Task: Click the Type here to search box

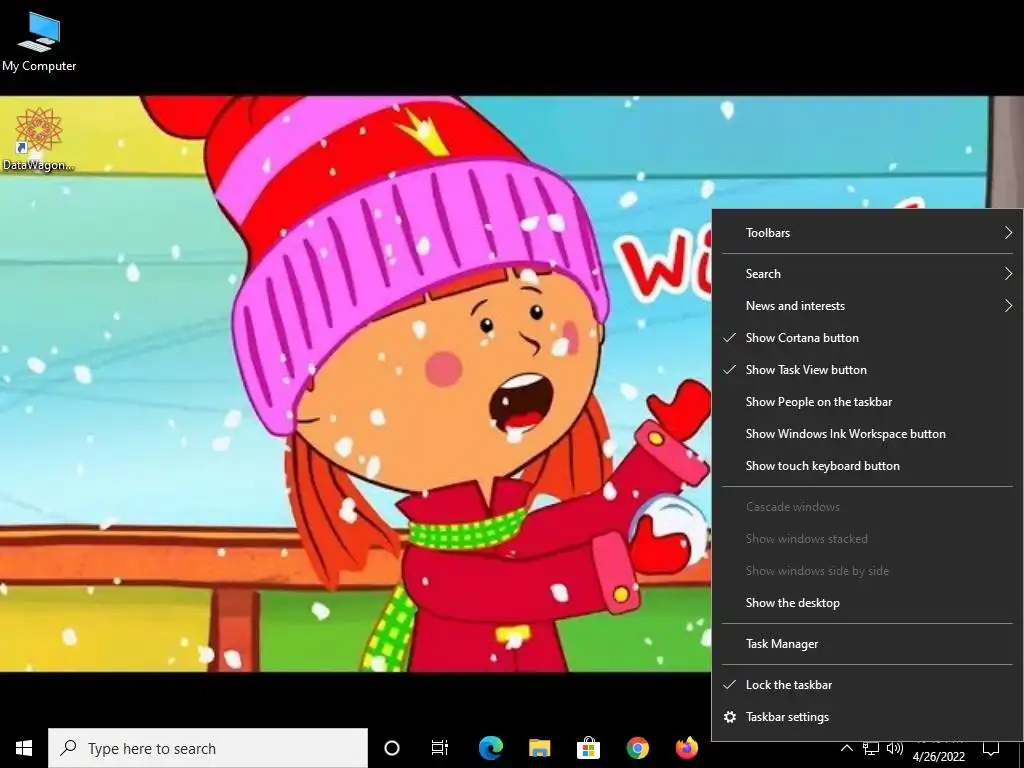Action: [208, 748]
